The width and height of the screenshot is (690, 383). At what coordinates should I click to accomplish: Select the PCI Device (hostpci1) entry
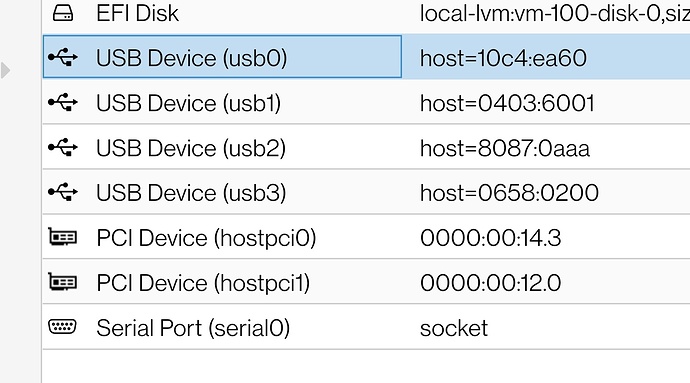point(203,283)
